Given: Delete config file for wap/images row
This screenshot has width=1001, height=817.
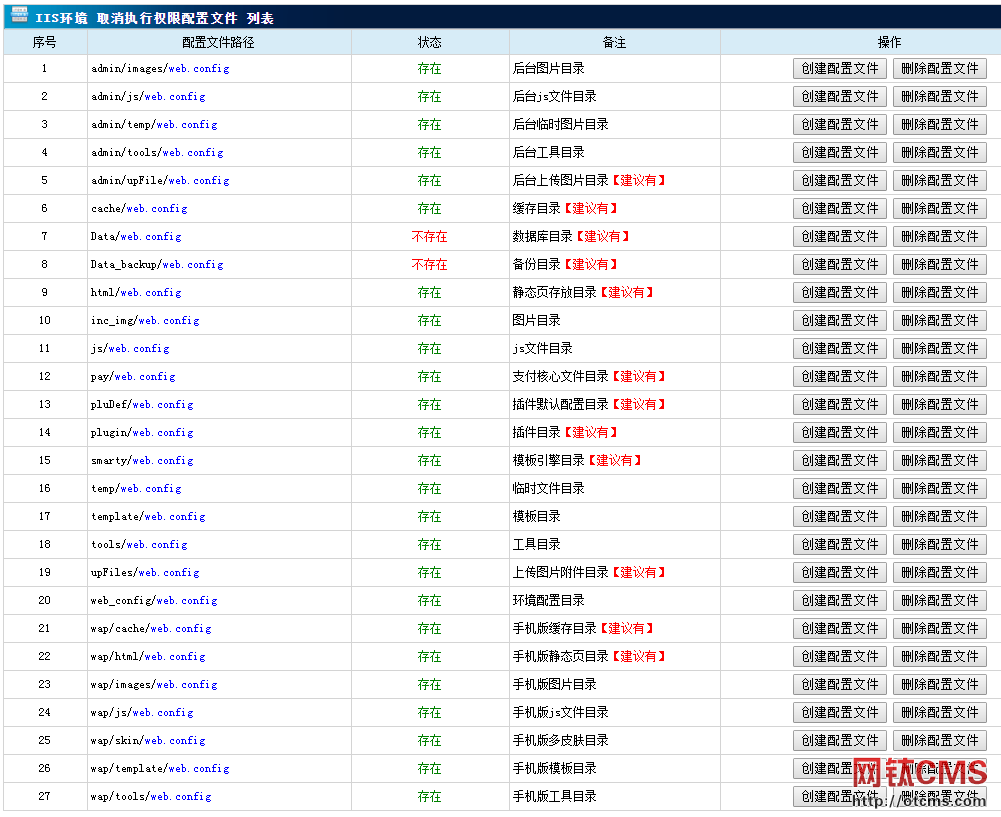Looking at the screenshot, I should 939,684.
